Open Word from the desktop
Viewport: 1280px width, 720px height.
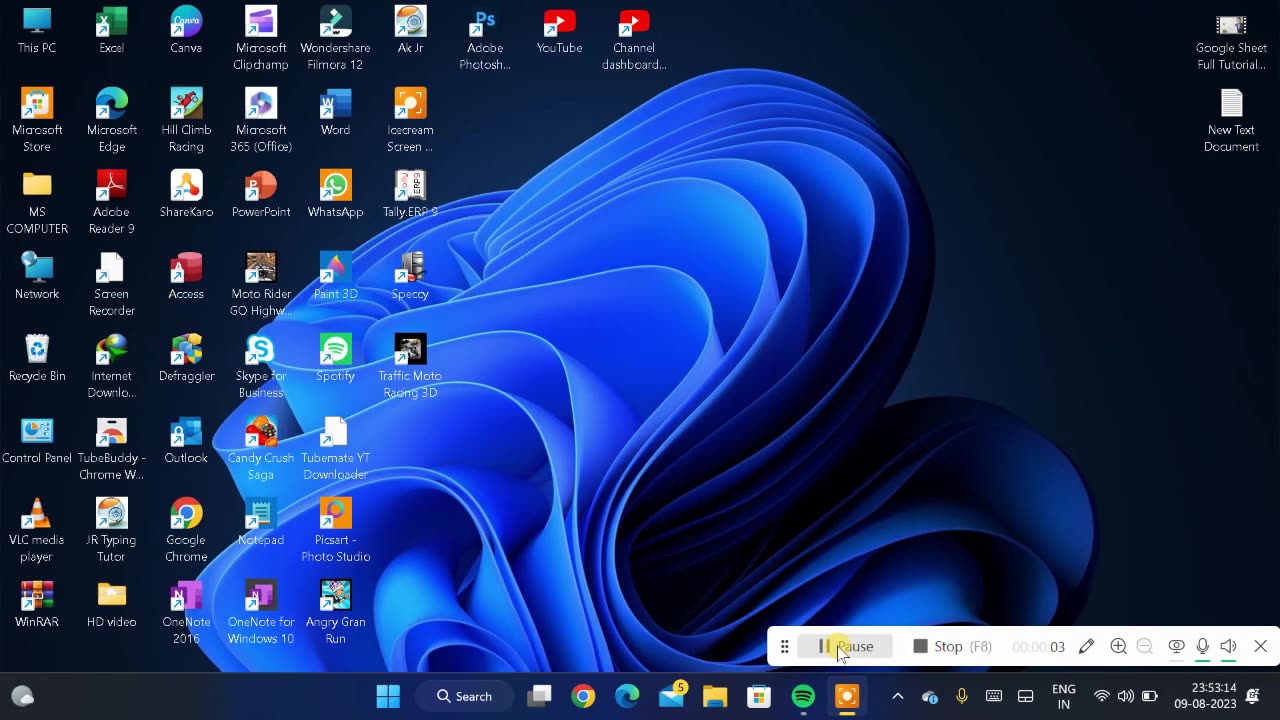[335, 113]
